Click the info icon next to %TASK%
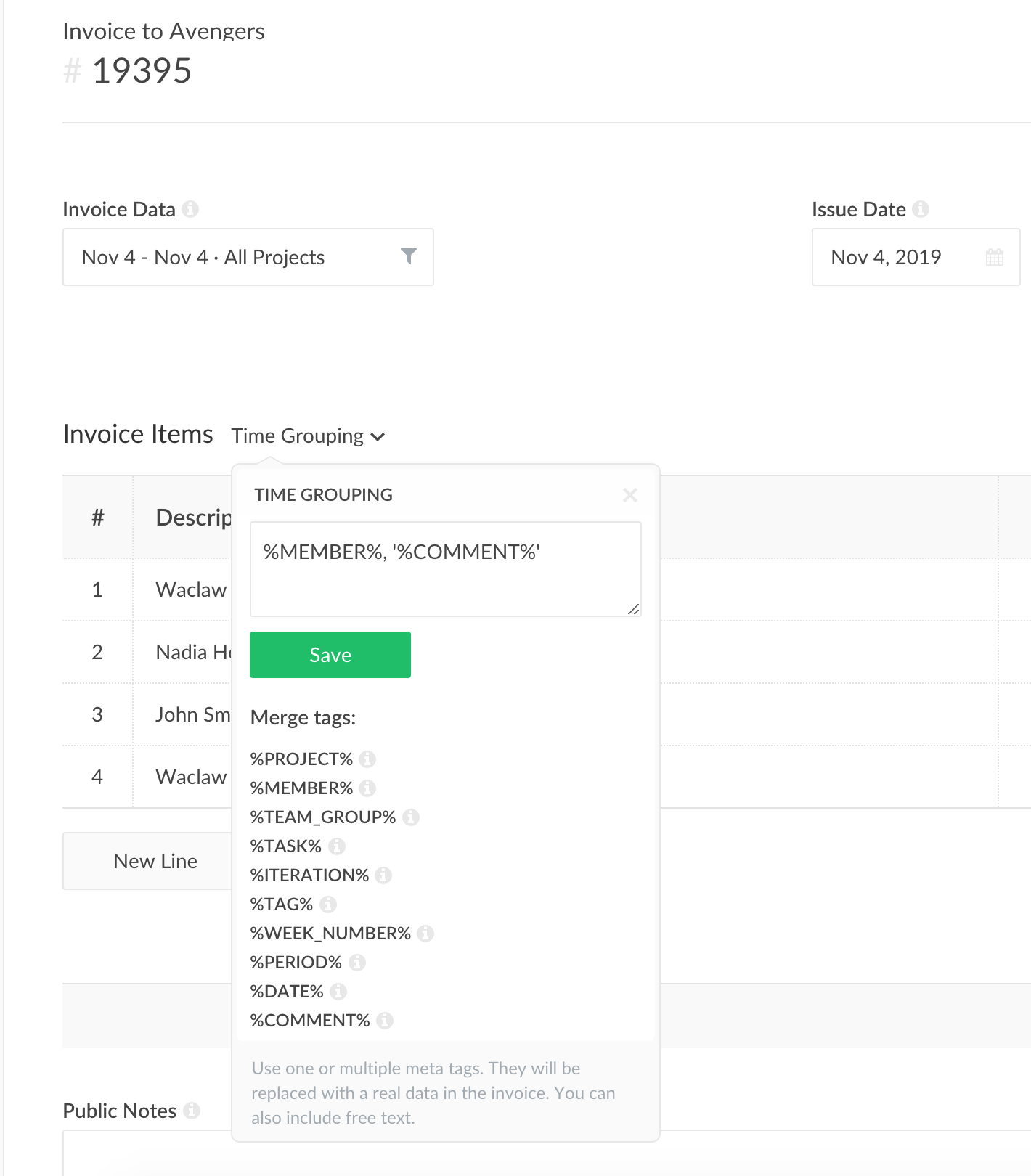This screenshot has width=1031, height=1176. click(336, 846)
